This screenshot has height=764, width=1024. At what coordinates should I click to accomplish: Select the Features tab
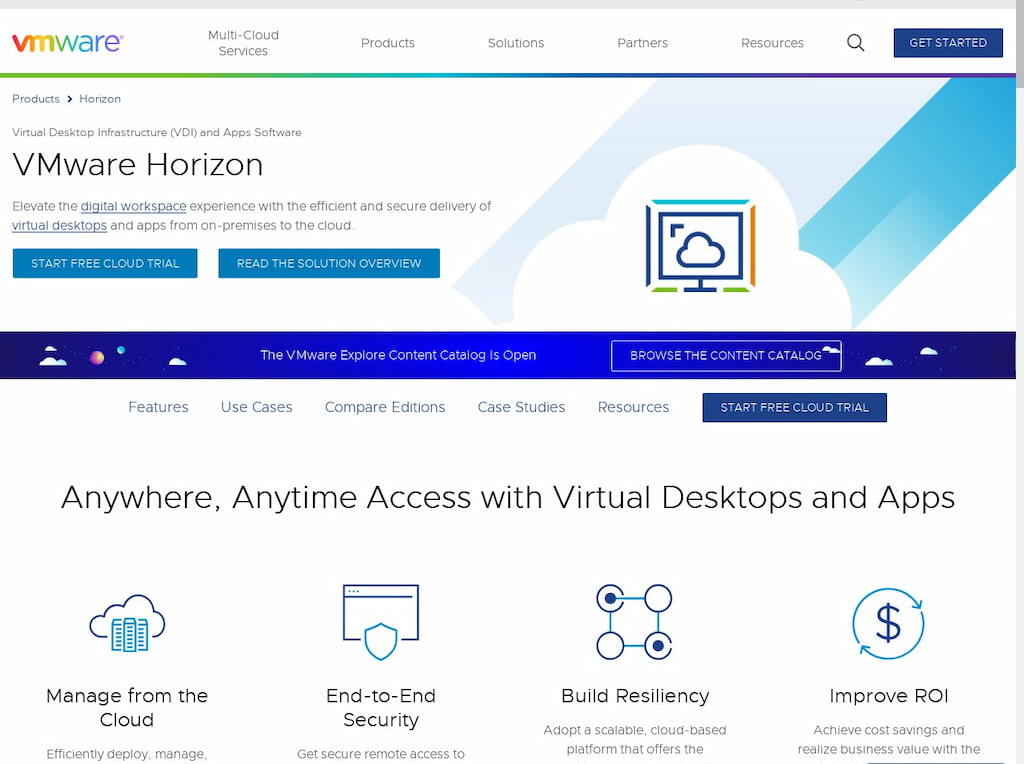click(158, 407)
